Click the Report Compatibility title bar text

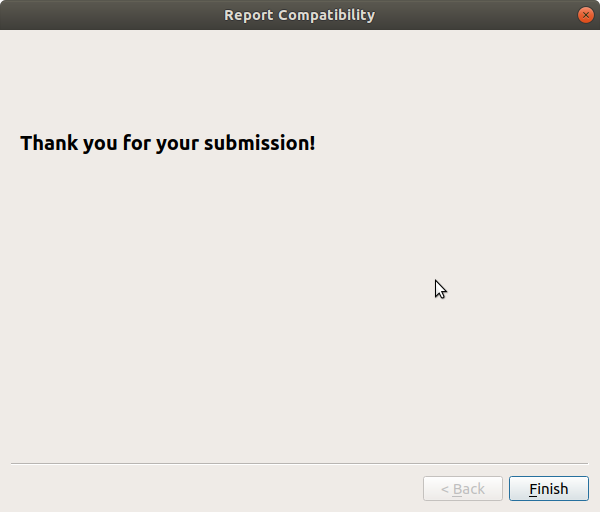coord(300,15)
